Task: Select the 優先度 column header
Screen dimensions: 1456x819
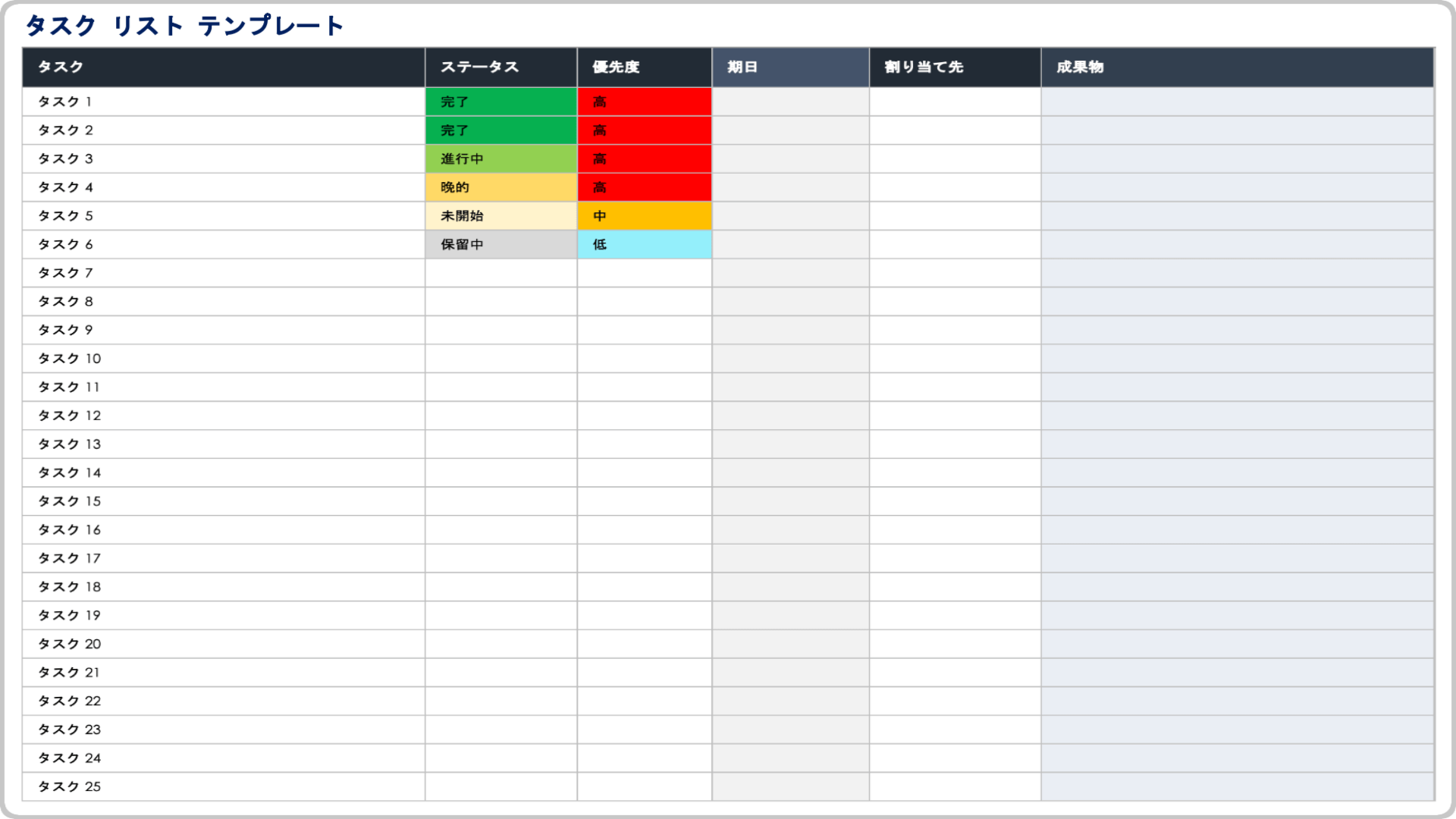Action: (x=645, y=67)
